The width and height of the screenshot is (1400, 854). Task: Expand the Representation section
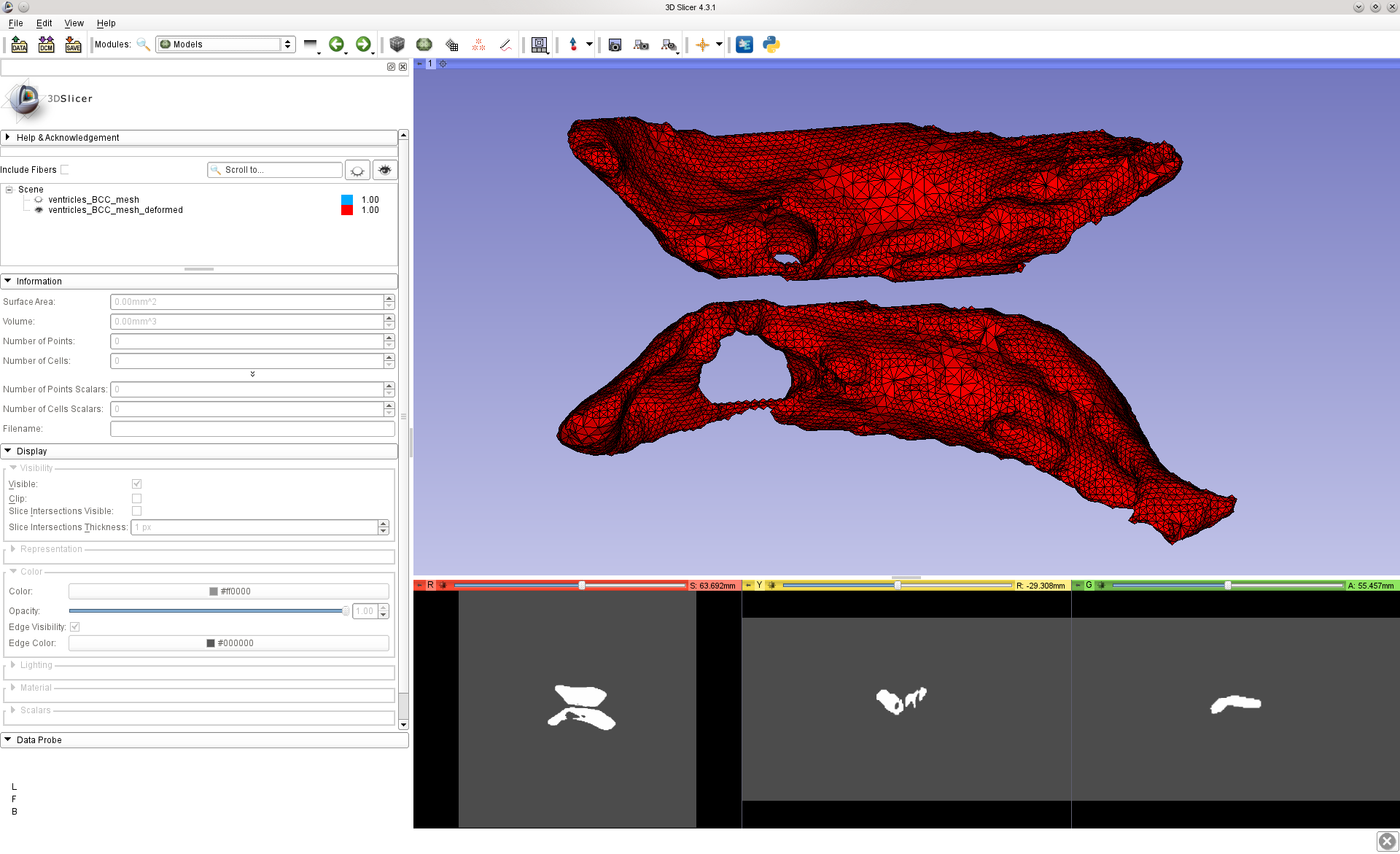pos(51,549)
